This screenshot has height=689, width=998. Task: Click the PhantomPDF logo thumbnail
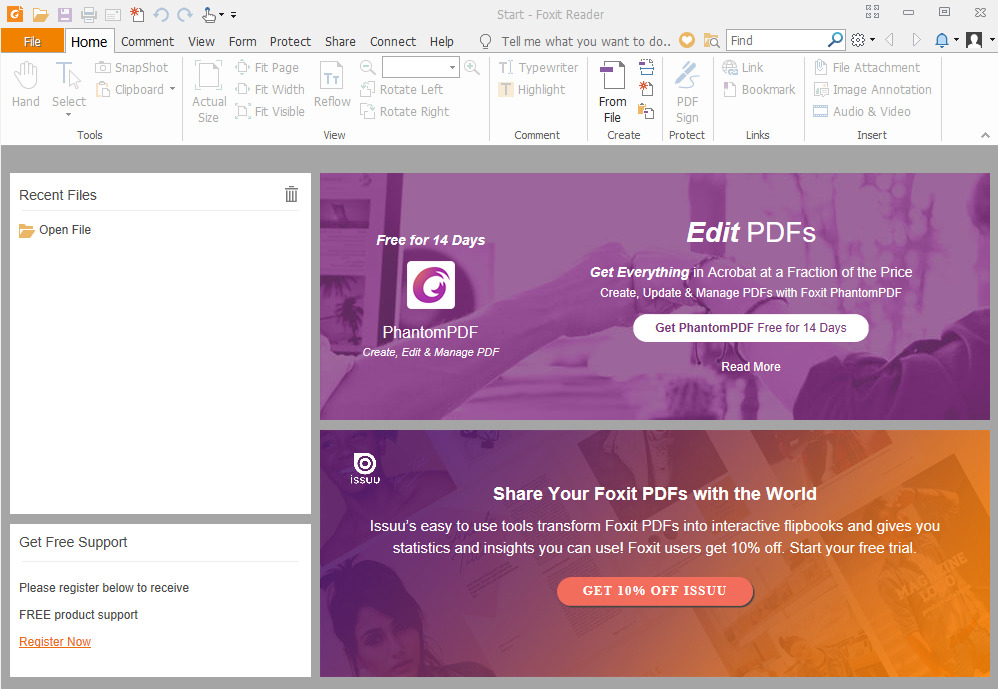pyautogui.click(x=431, y=284)
